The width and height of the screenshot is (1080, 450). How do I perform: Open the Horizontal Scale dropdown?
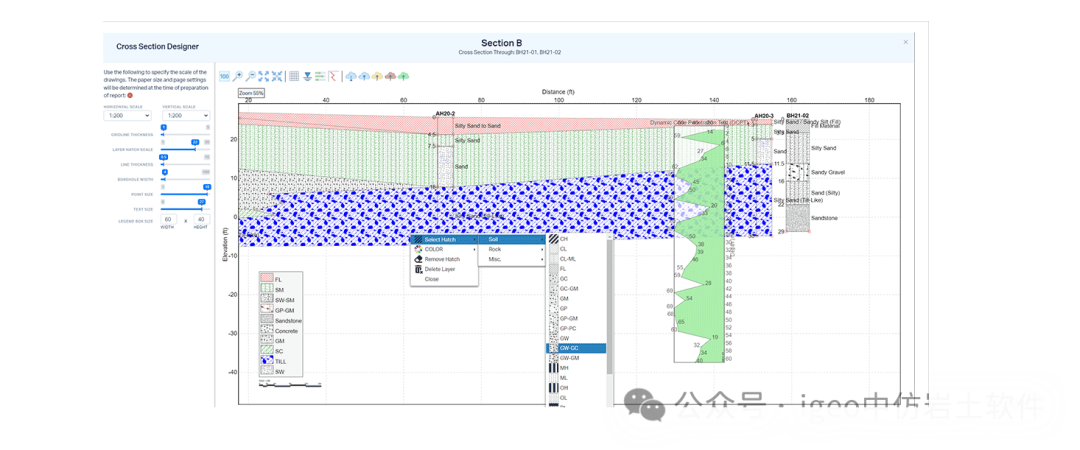(128, 115)
